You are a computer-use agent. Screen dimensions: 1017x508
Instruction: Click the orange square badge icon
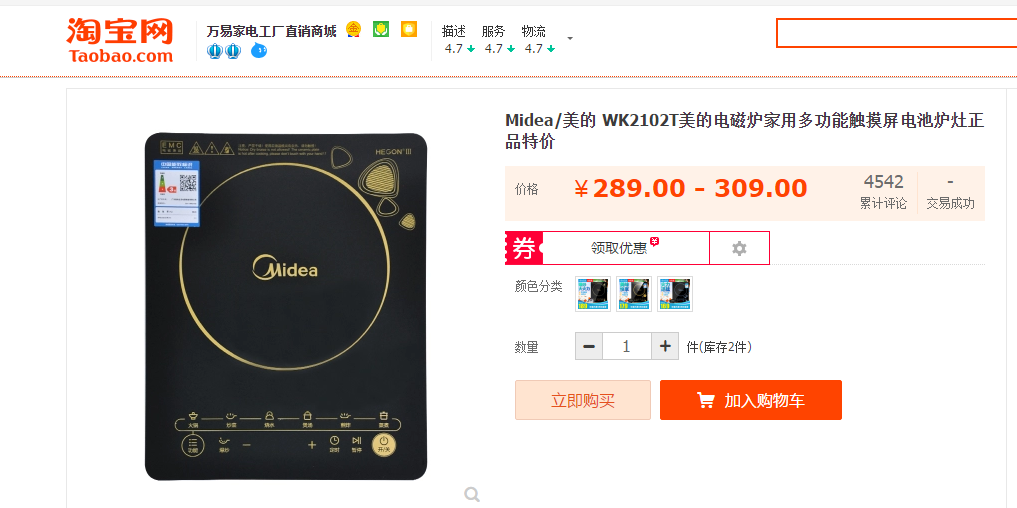point(409,29)
